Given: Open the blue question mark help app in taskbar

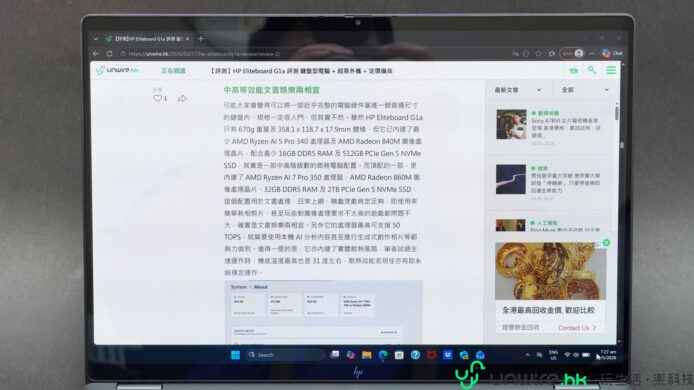Looking at the screenshot, I should 415,355.
